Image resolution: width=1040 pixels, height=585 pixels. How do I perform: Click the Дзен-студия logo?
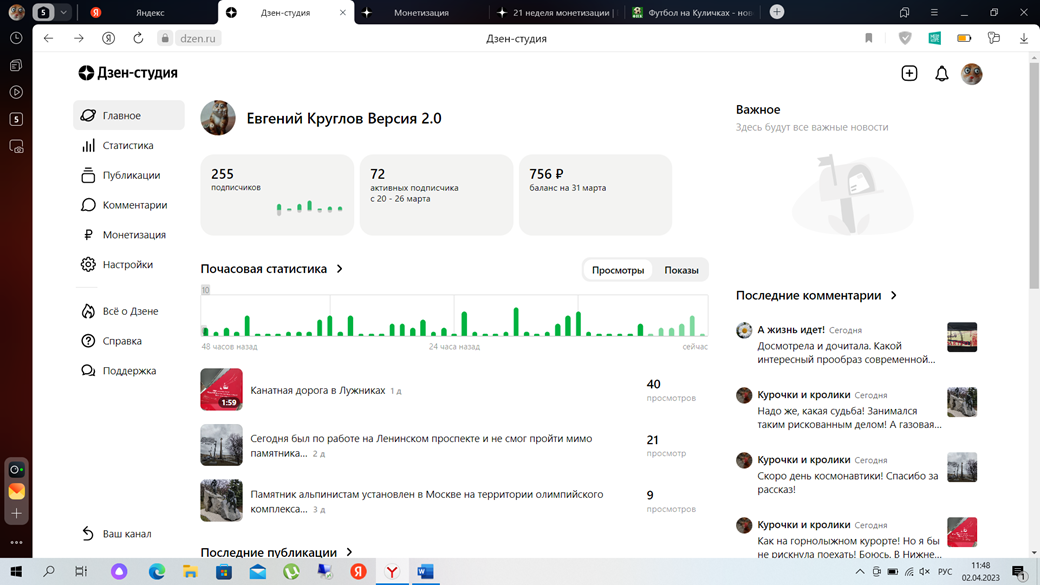click(128, 73)
